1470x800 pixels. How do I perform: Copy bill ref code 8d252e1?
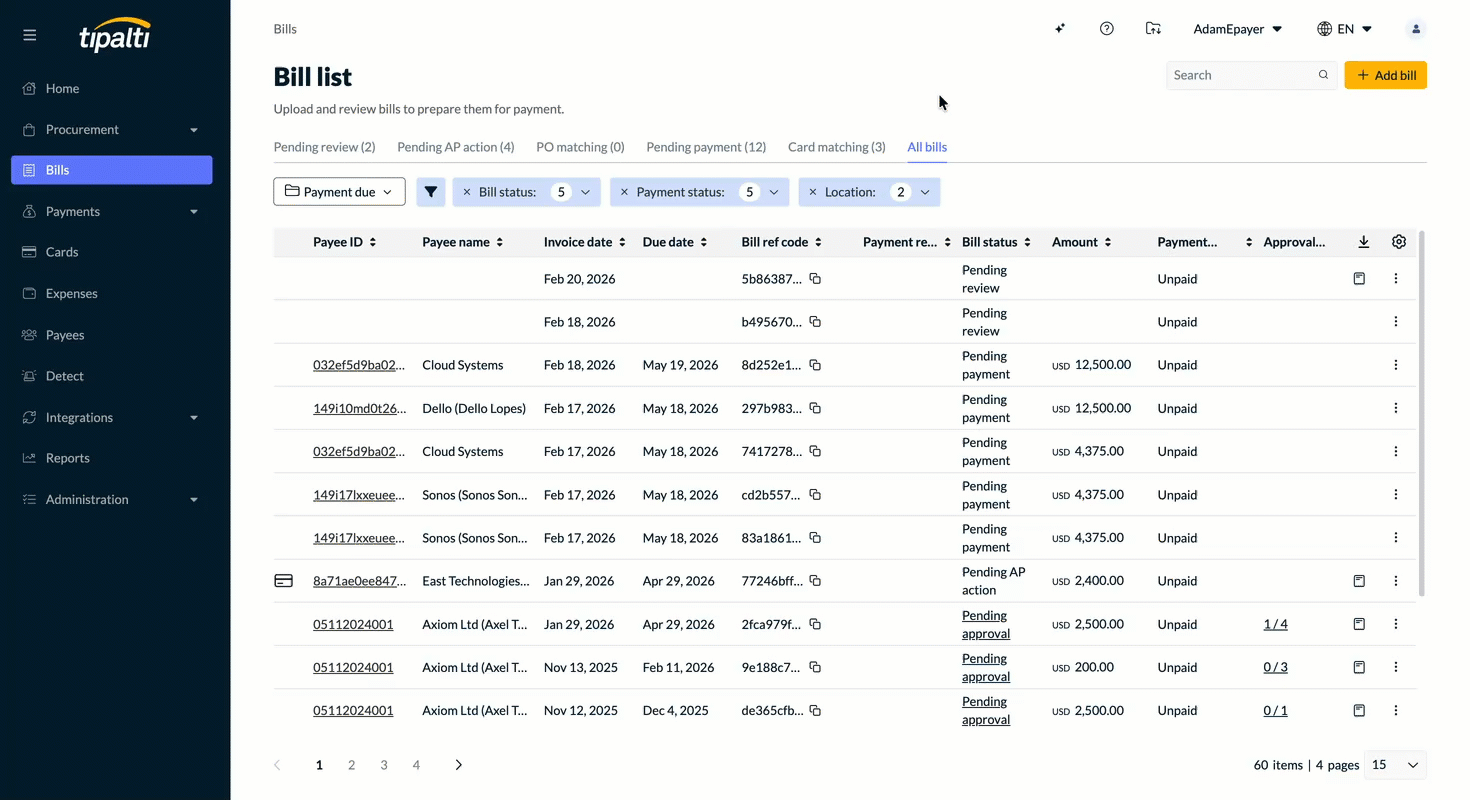point(815,365)
